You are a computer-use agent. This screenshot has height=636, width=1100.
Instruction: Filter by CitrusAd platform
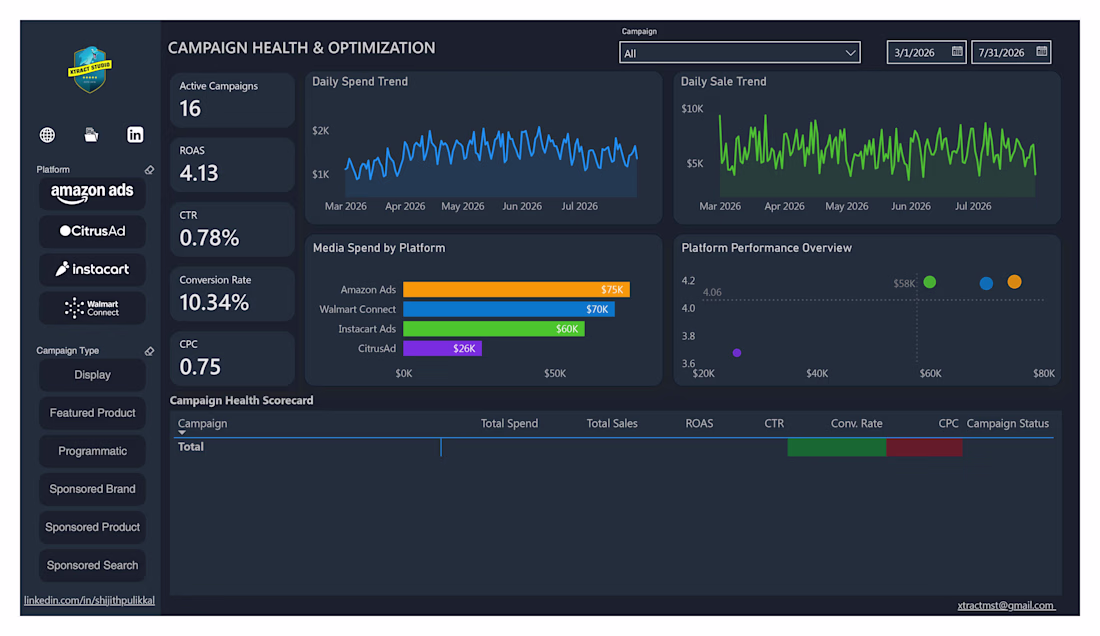pos(92,231)
